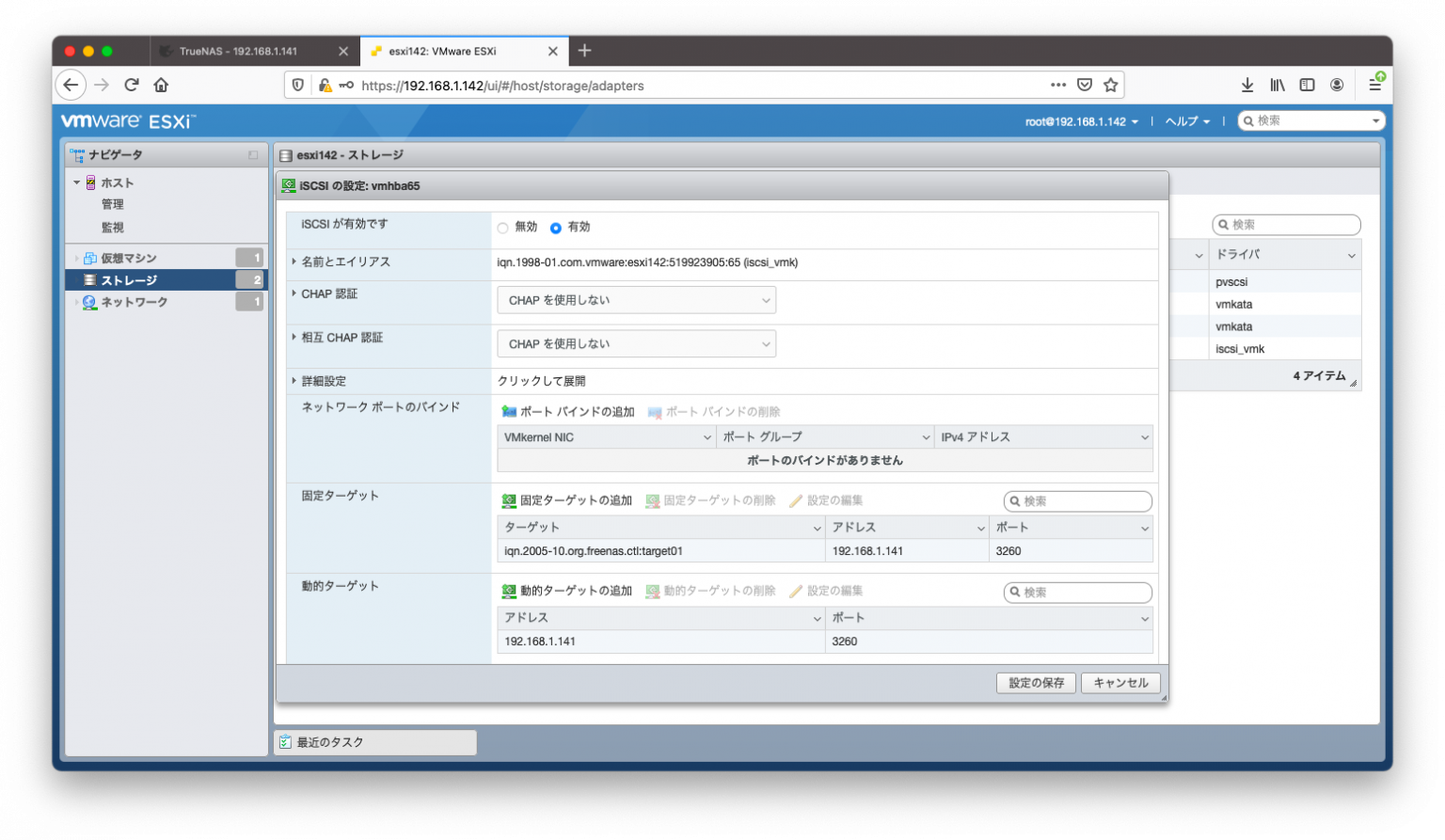The width and height of the screenshot is (1445, 840).
Task: Click the download arrow icon in the browser toolbar
Action: click(1247, 85)
